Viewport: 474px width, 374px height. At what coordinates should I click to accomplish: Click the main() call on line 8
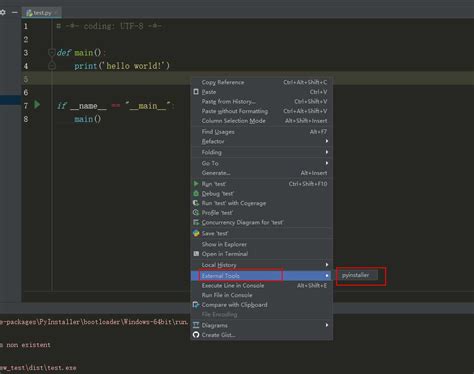pos(87,119)
